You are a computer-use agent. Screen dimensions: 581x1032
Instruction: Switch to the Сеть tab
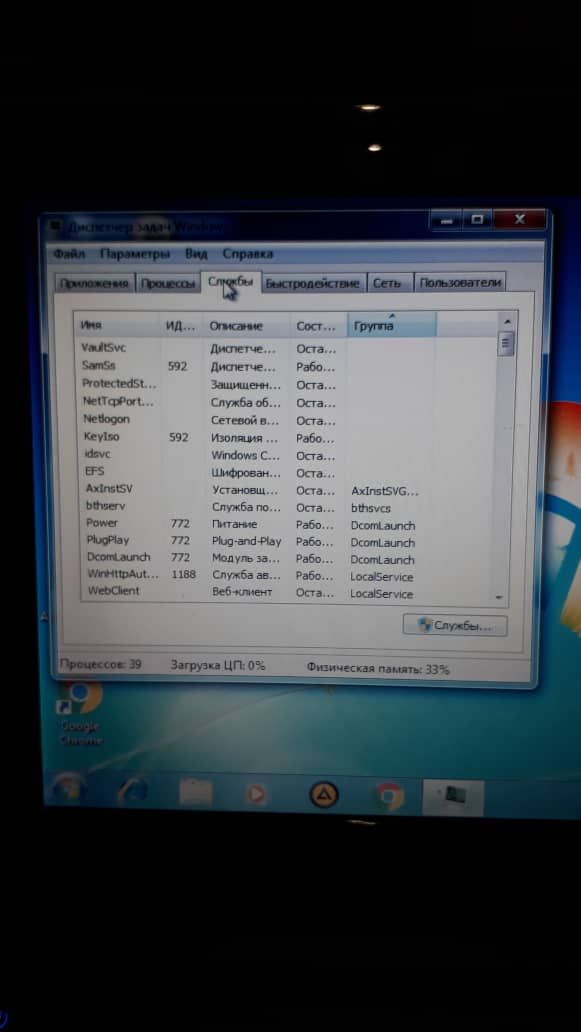pos(388,284)
